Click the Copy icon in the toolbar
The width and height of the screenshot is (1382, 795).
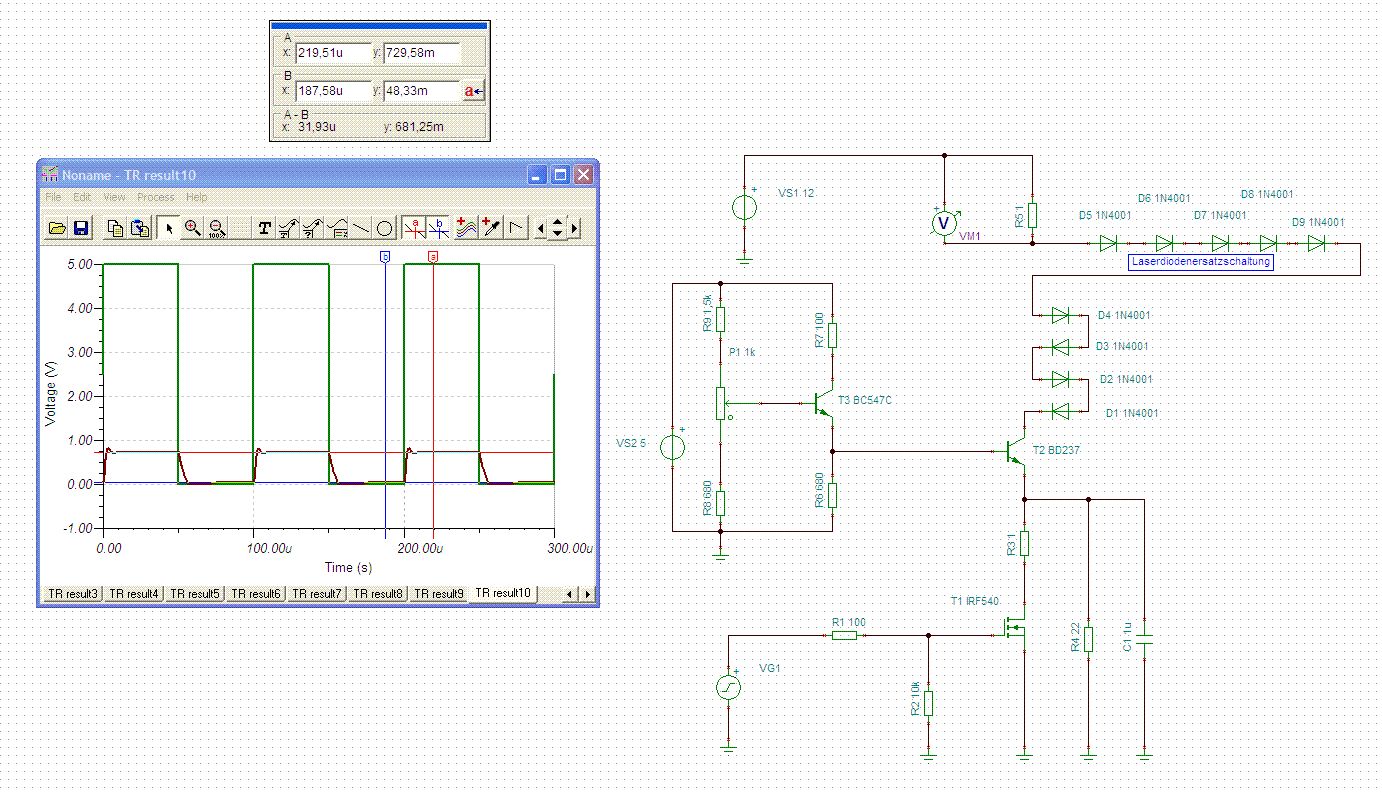coord(116,229)
